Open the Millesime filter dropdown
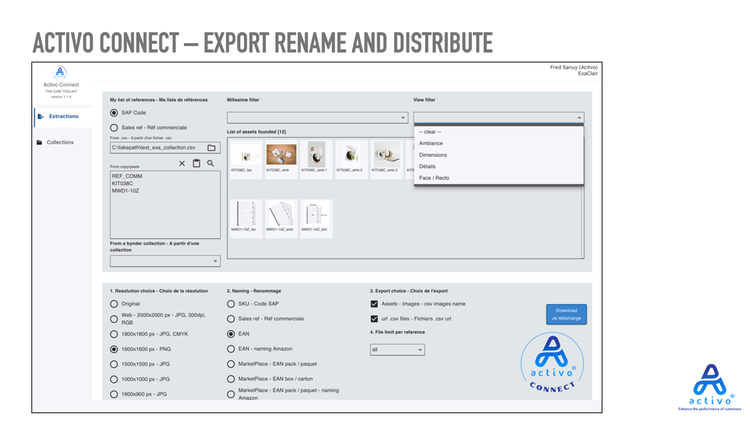Image resolution: width=750 pixels, height=422 pixels. click(x=317, y=117)
